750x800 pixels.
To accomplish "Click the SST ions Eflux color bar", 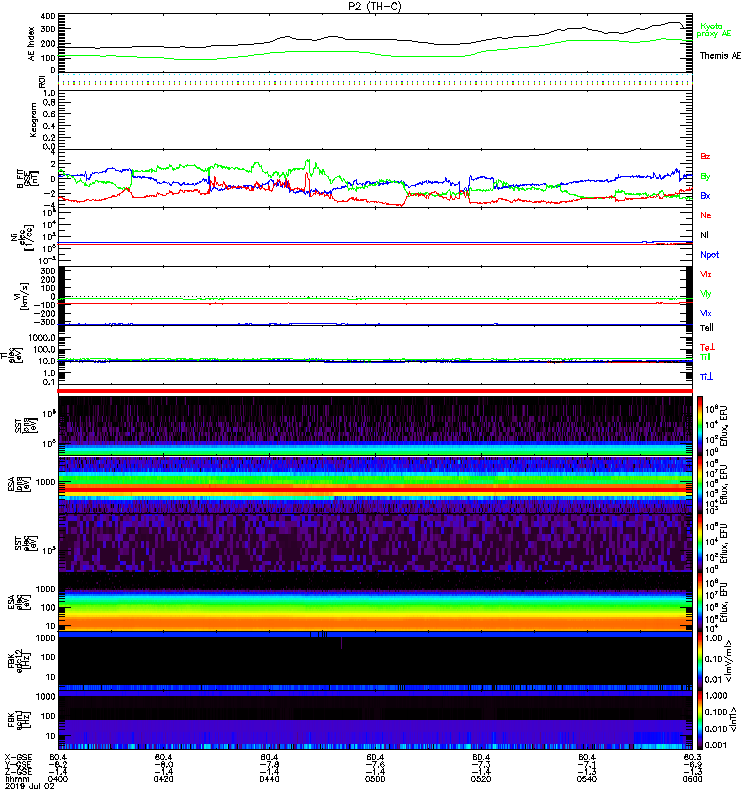I will click(700, 426).
